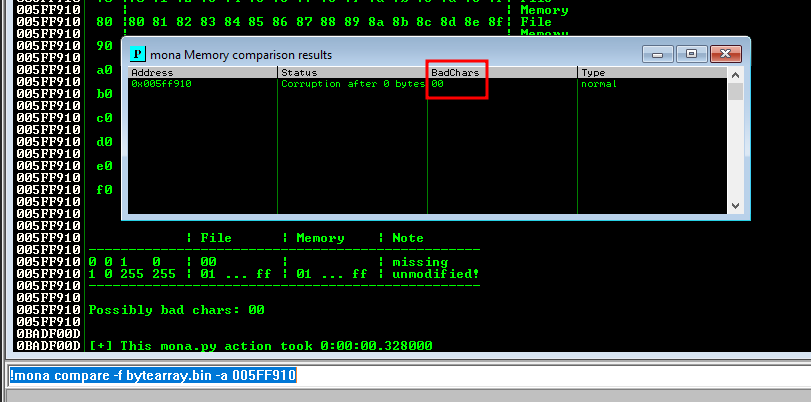Click the results list scroll down arrow
The width and height of the screenshot is (811, 402).
pyautogui.click(x=735, y=206)
